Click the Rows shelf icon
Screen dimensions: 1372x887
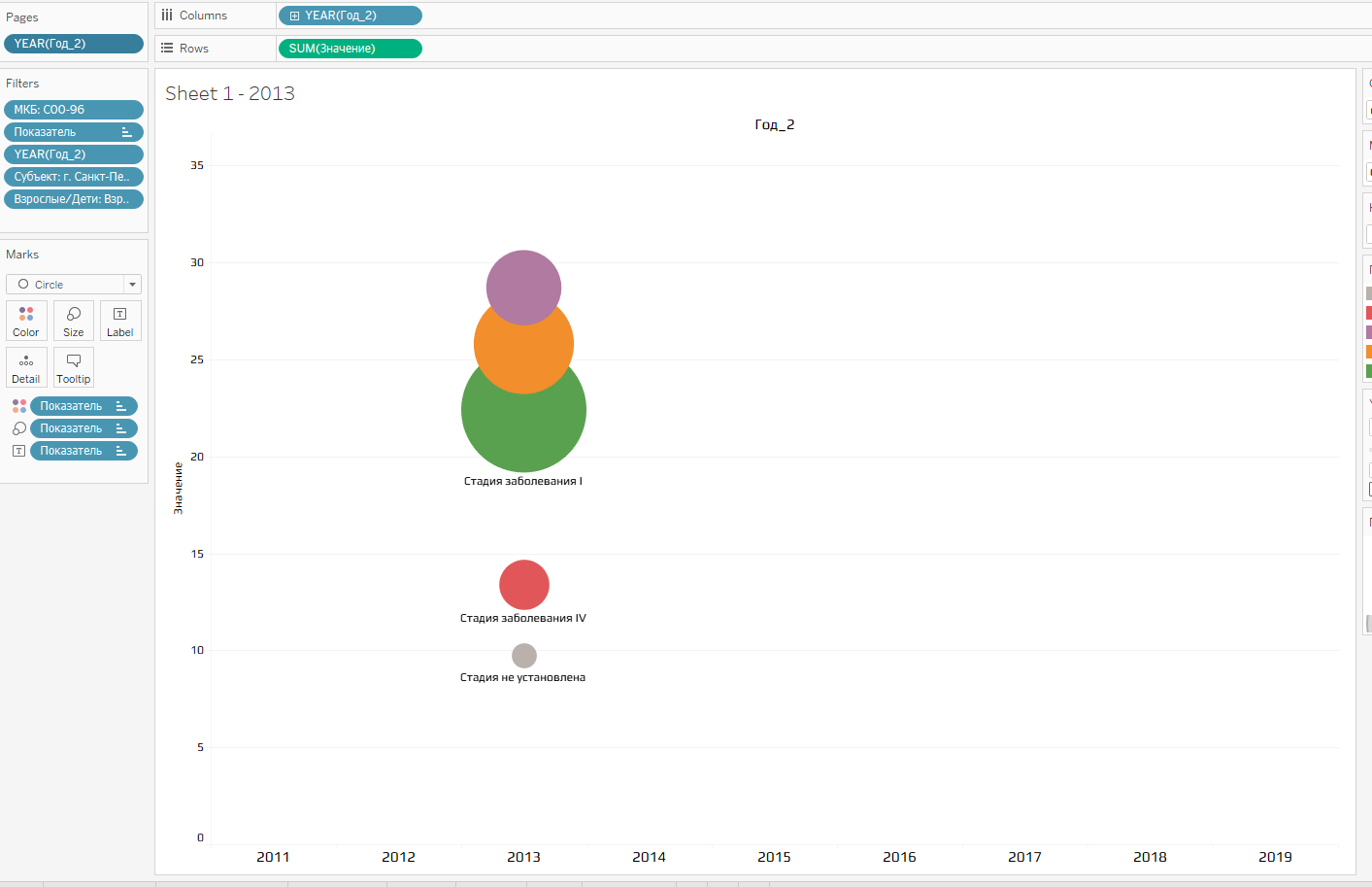pos(167,48)
